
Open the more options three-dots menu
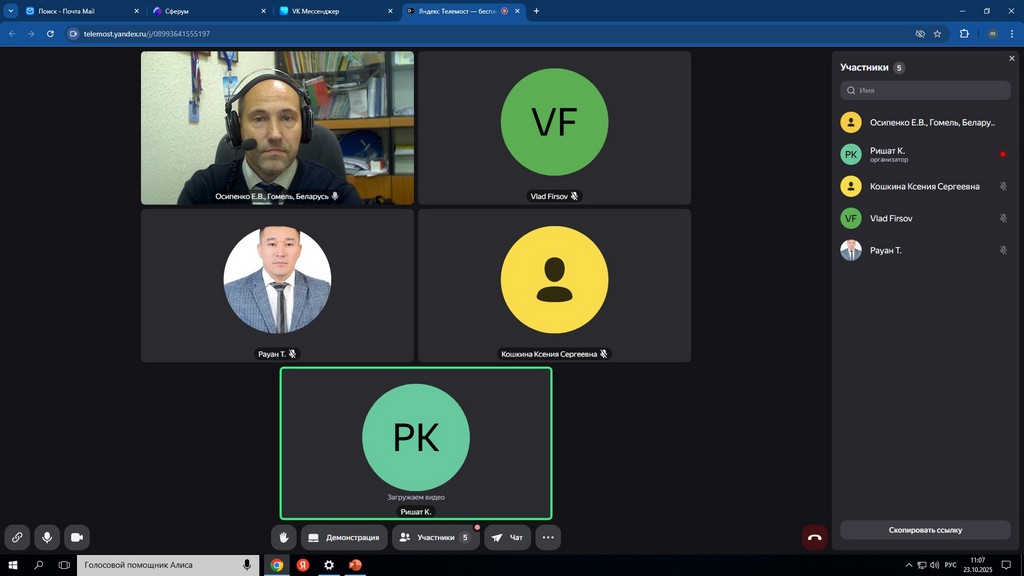pyautogui.click(x=548, y=537)
